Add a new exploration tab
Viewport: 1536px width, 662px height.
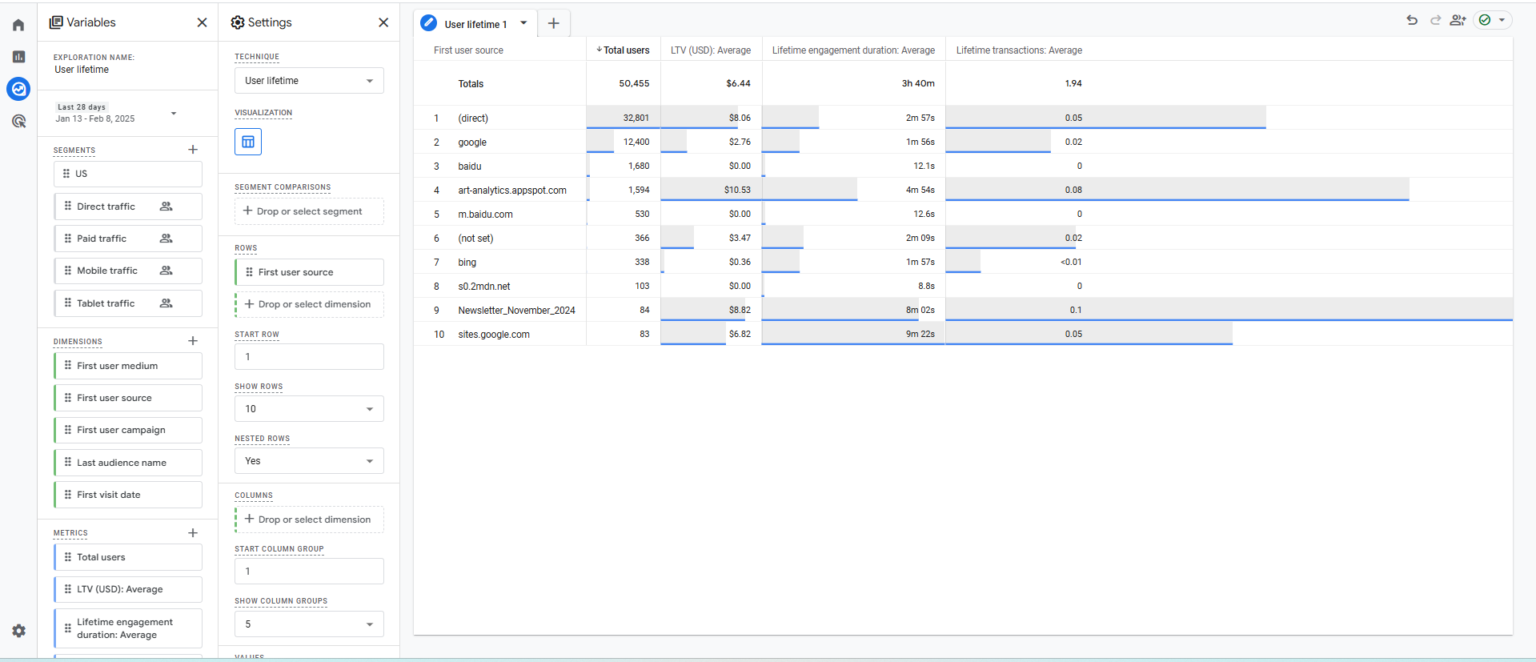pyautogui.click(x=553, y=23)
